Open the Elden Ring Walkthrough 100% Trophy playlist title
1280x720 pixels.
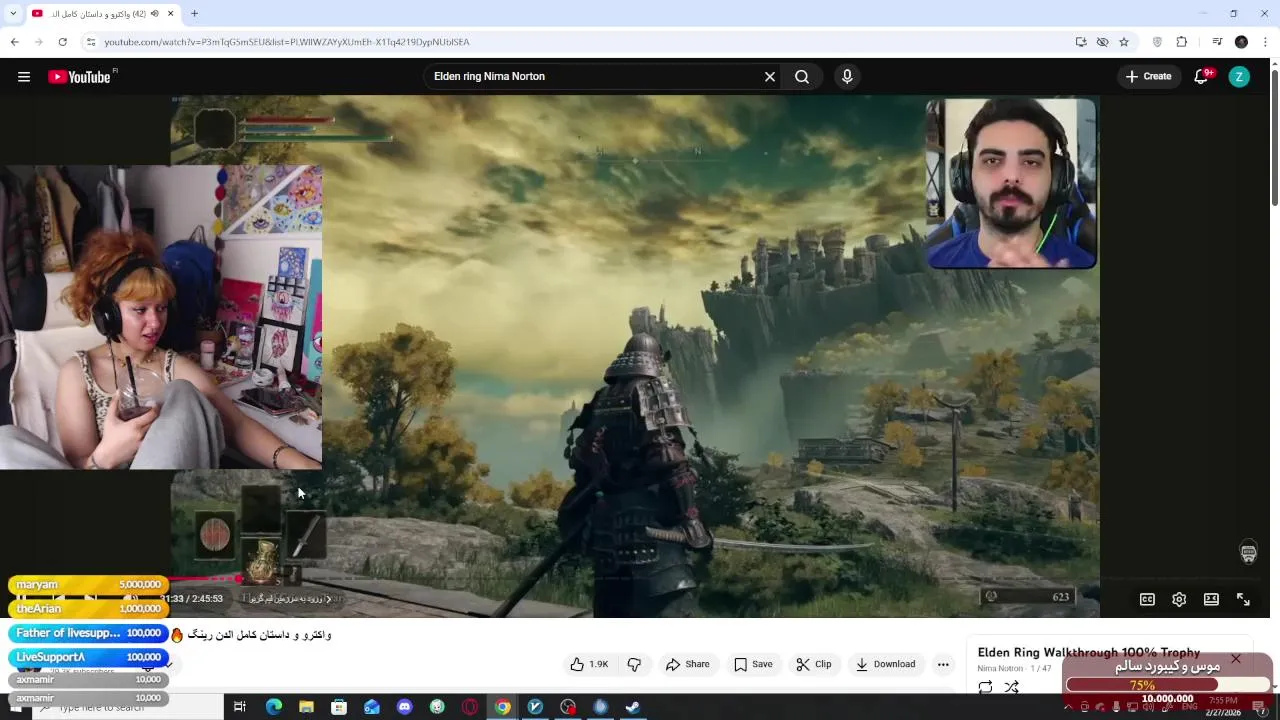coord(1088,653)
